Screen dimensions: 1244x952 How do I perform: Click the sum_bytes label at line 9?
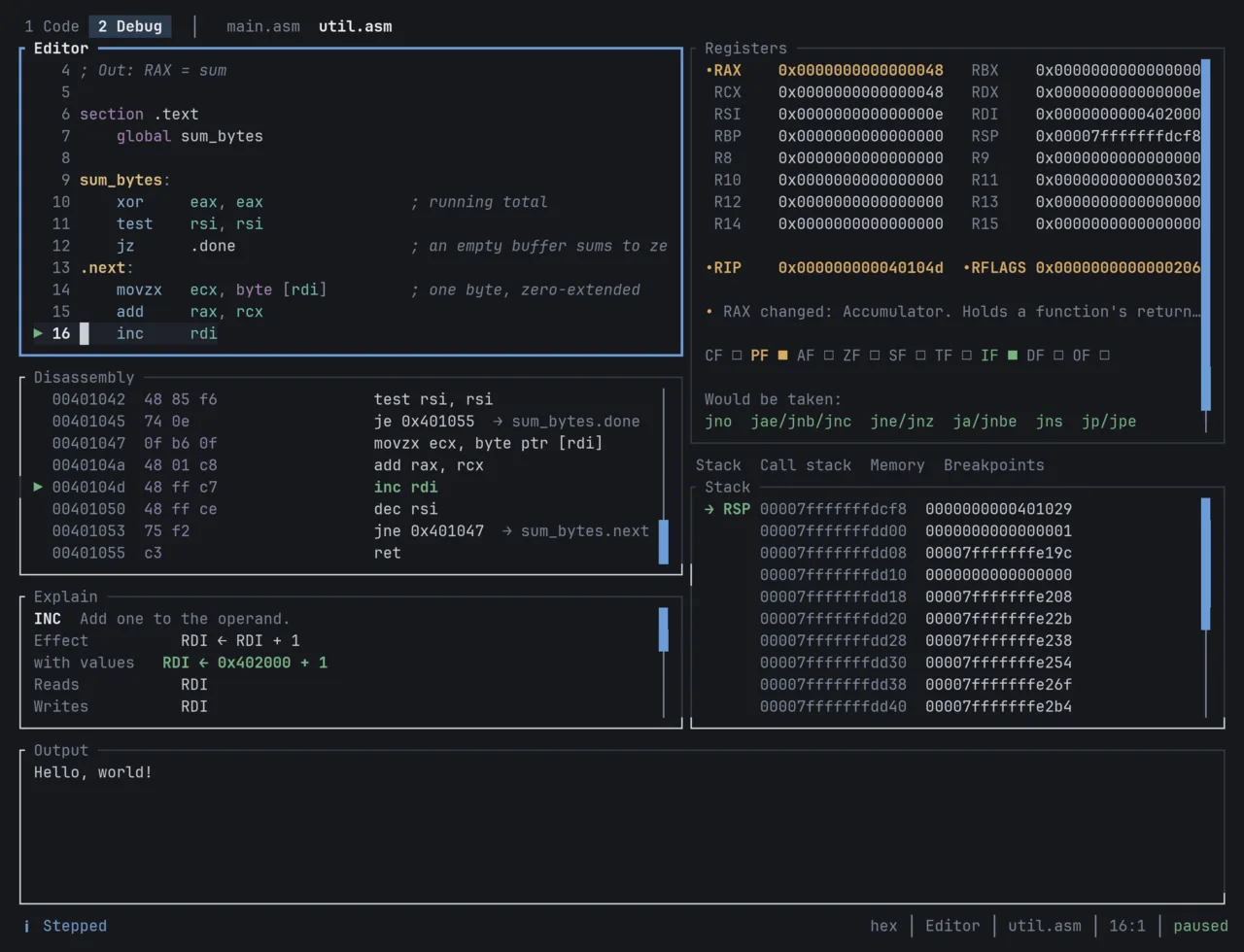(x=121, y=180)
